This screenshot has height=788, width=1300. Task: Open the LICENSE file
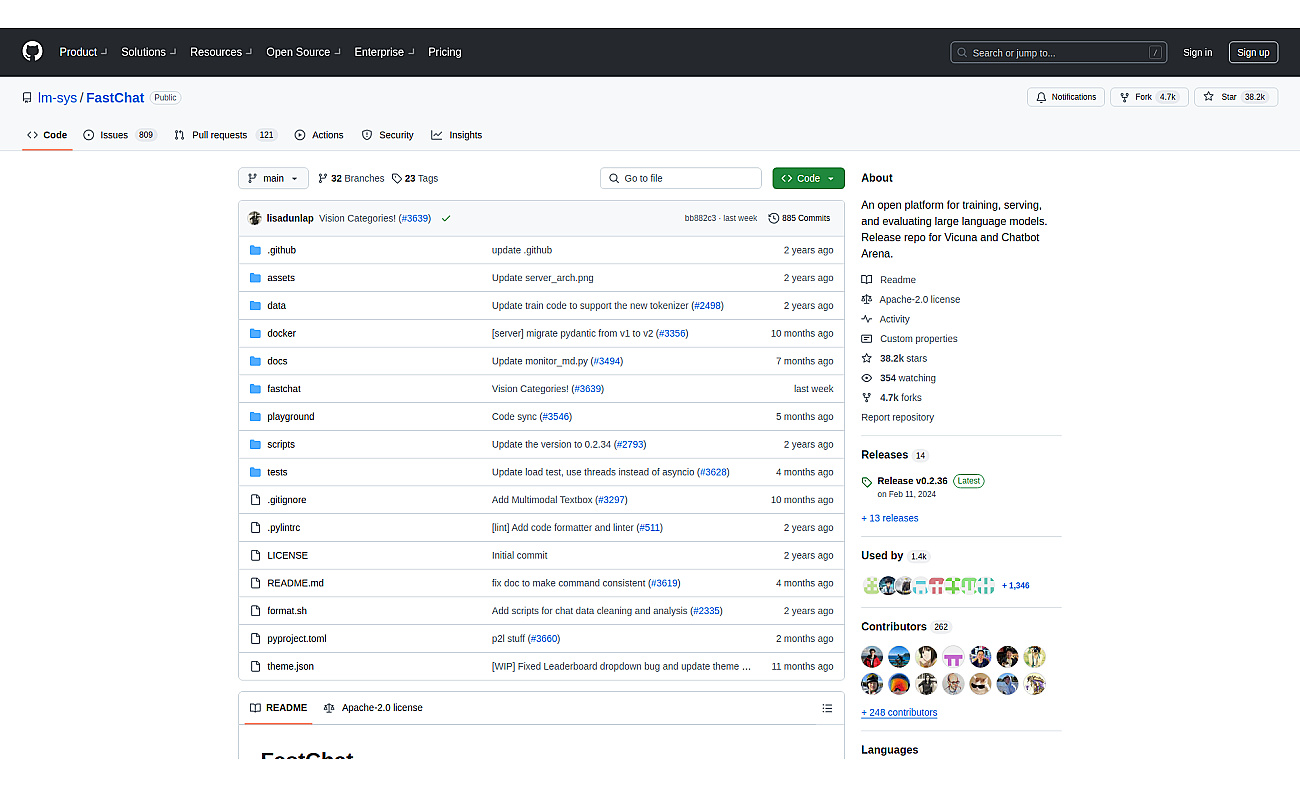(287, 555)
